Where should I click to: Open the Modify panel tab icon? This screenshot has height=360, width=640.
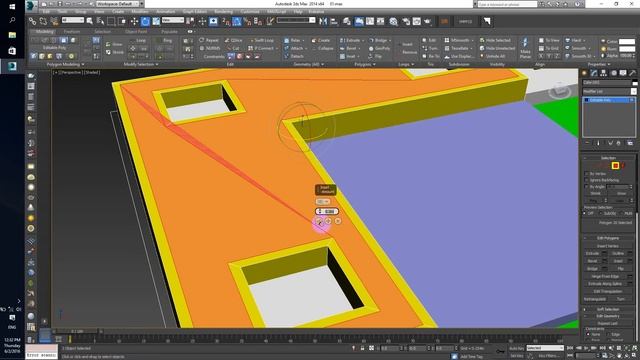tap(593, 73)
